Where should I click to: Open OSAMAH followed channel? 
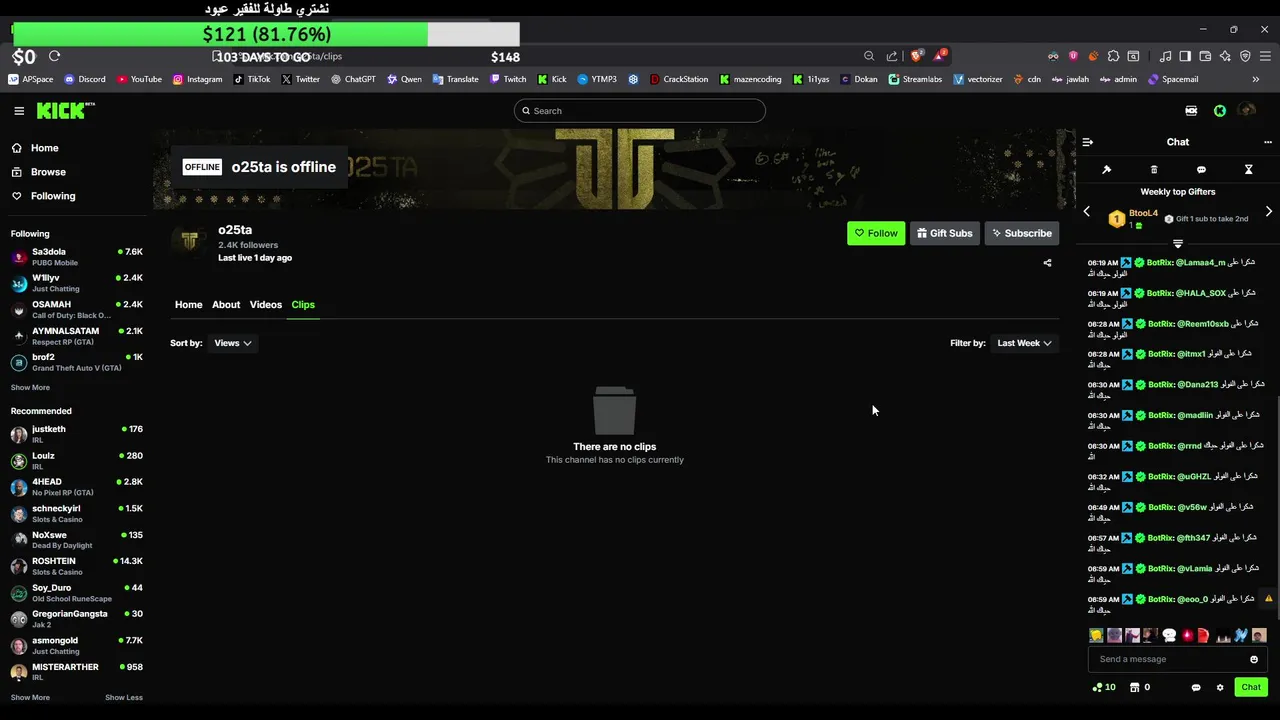77,309
